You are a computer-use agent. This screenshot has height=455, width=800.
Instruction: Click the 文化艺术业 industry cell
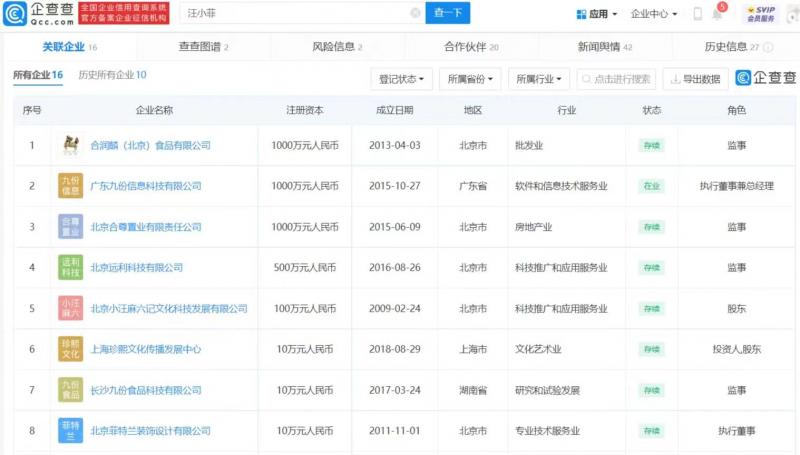pos(538,349)
